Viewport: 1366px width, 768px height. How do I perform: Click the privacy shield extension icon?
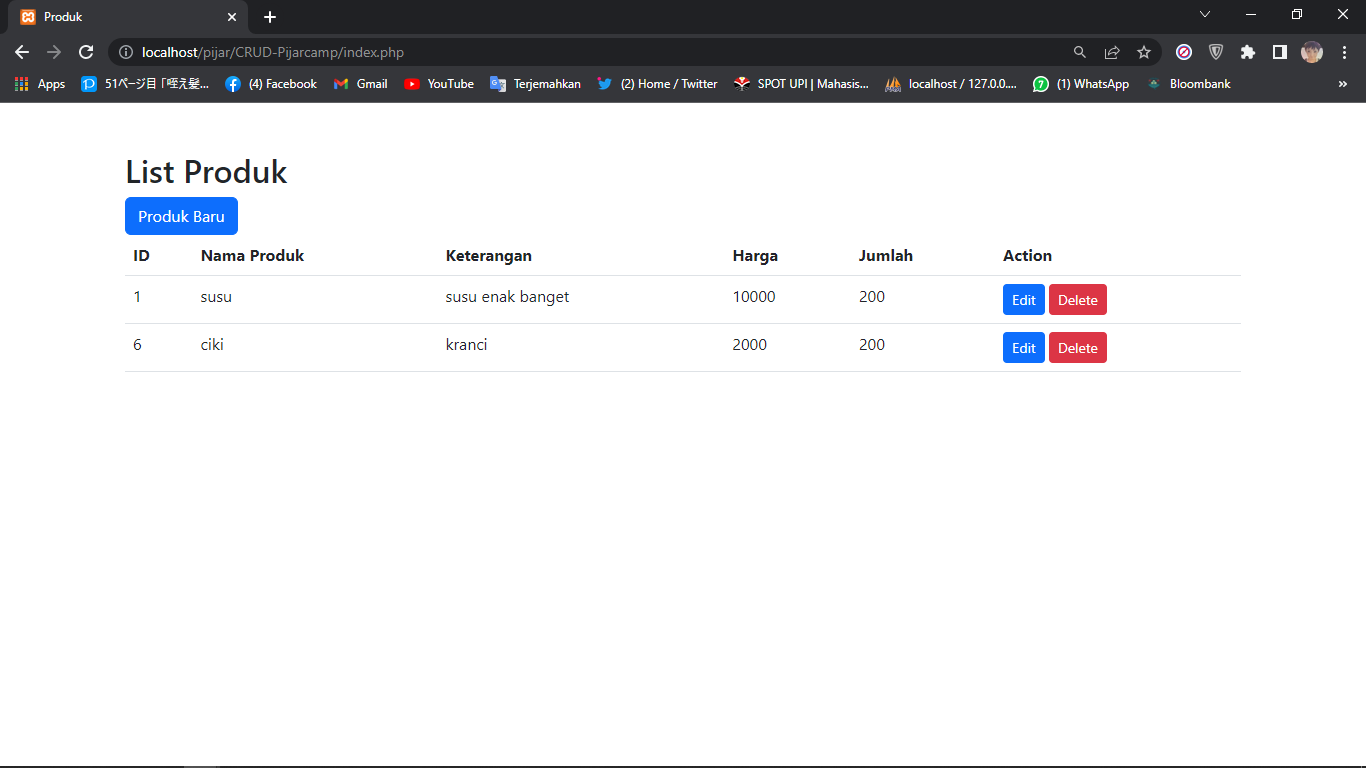click(x=1216, y=52)
